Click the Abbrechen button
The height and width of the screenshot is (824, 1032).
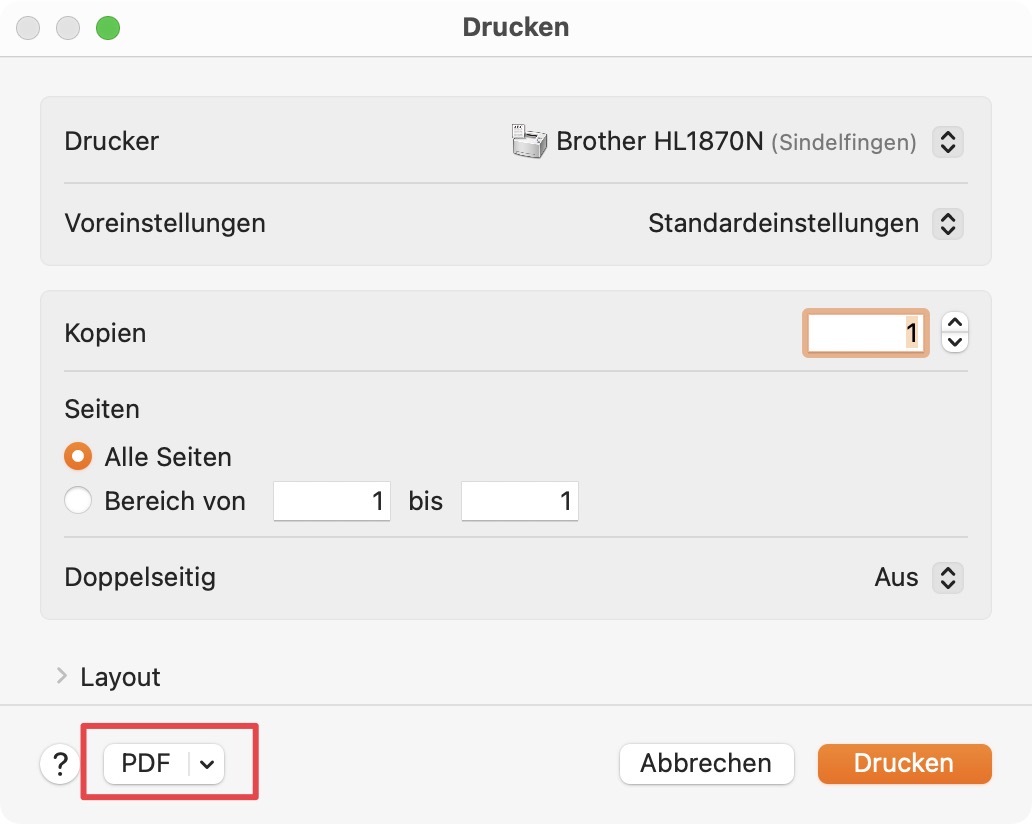click(x=706, y=763)
